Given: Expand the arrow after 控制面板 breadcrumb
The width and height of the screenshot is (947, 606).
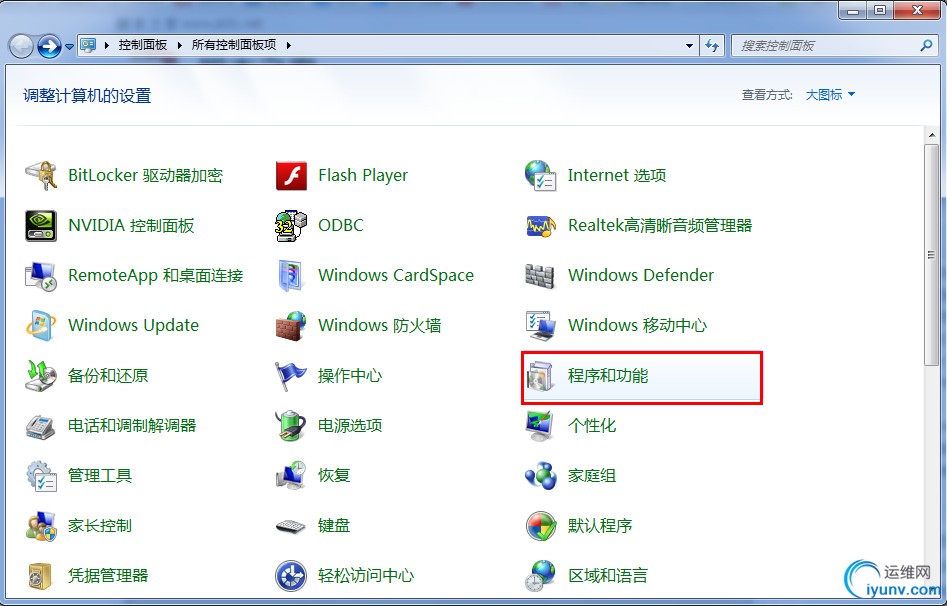Looking at the screenshot, I should pos(179,45).
